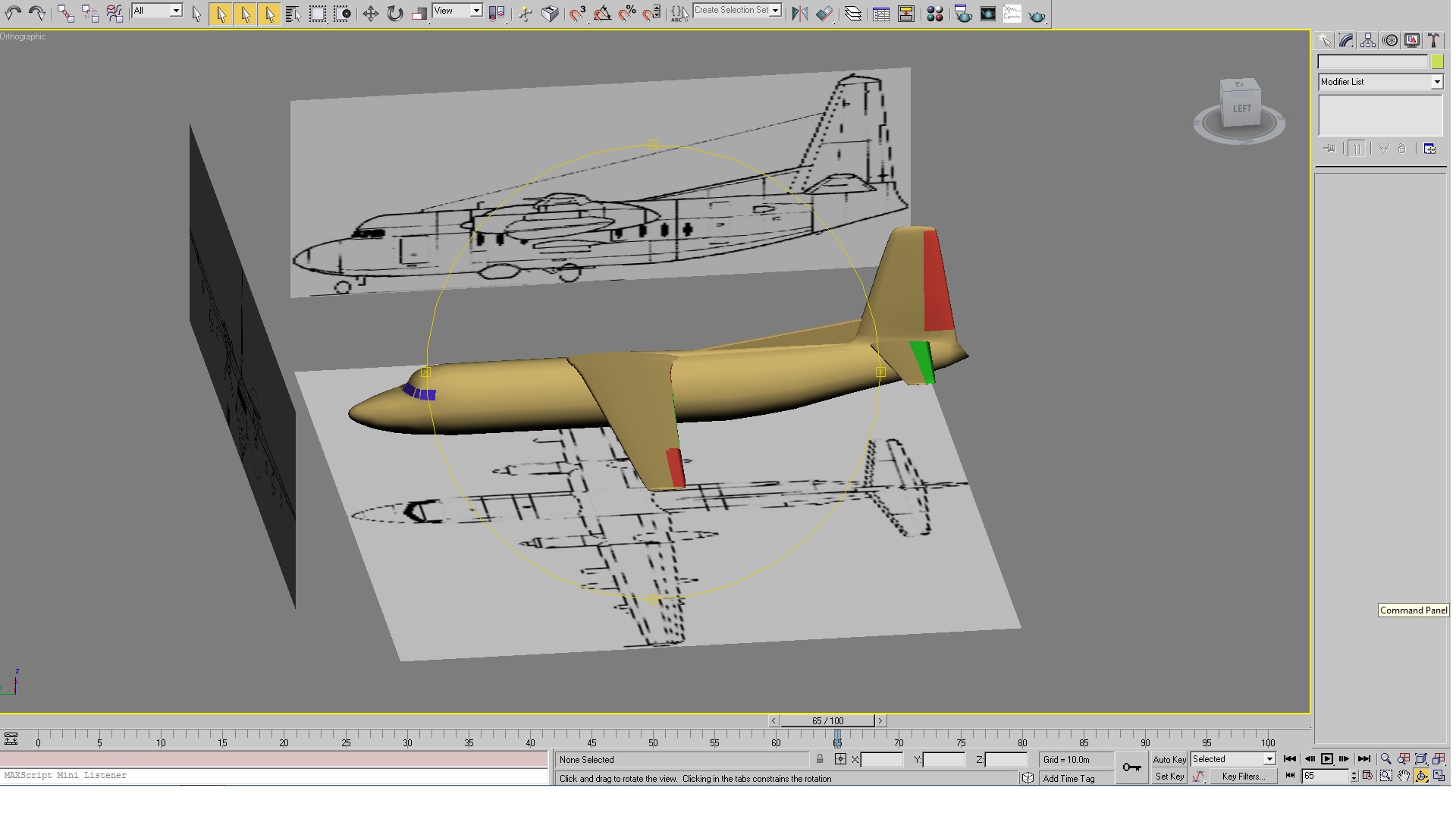Open the Material Editor
Viewport: 1456px width, 819px height.
(x=935, y=14)
